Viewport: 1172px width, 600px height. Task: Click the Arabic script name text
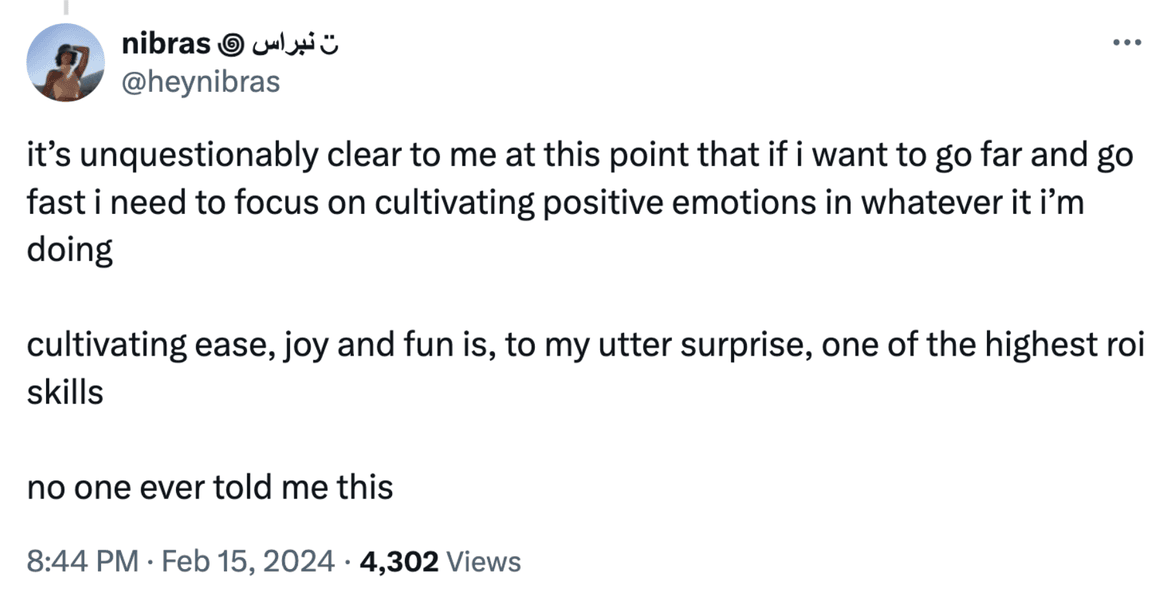[x=294, y=45]
